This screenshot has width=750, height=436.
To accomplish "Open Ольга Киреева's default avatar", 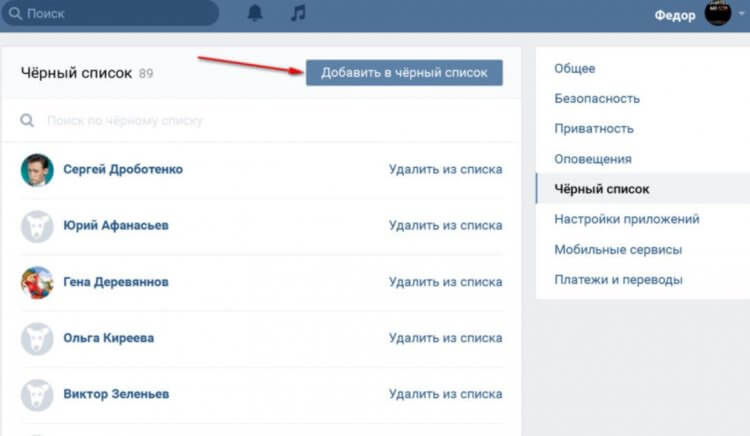I will (x=37, y=338).
